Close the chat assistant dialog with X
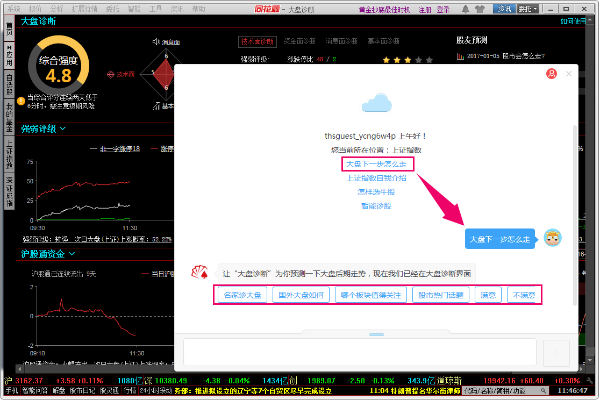 569,73
